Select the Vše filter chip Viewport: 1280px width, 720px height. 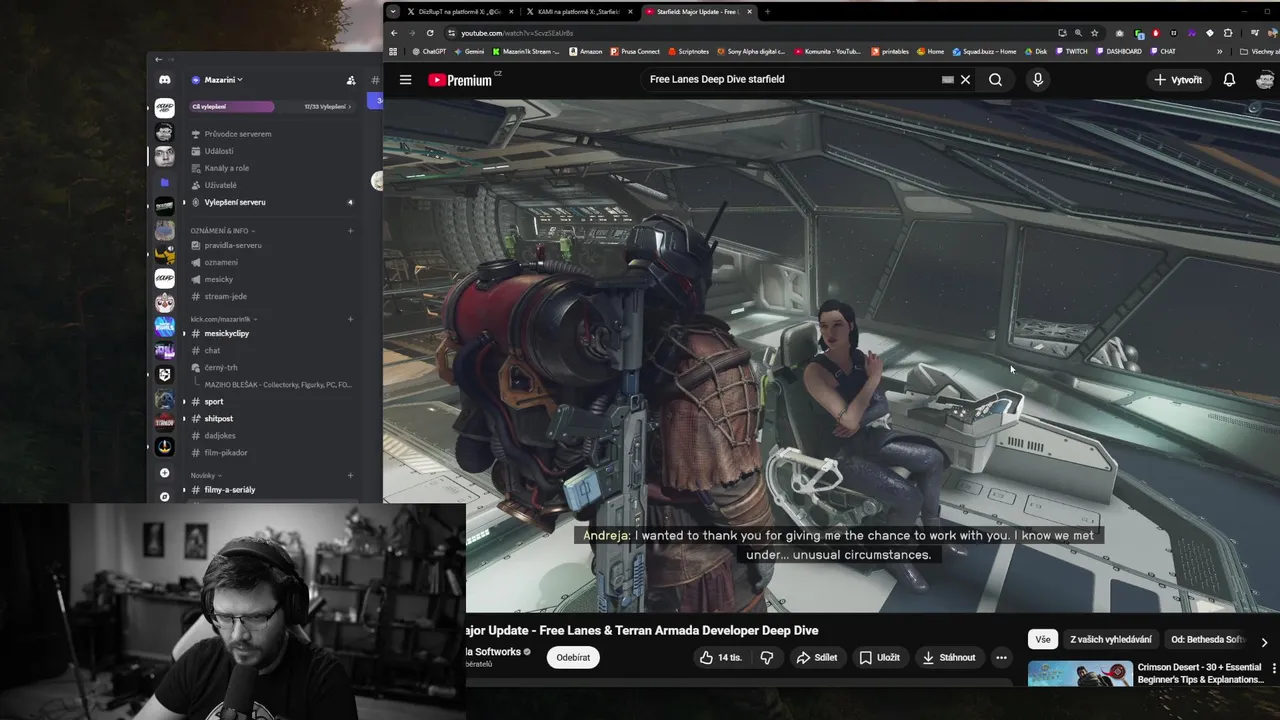pyautogui.click(x=1043, y=639)
